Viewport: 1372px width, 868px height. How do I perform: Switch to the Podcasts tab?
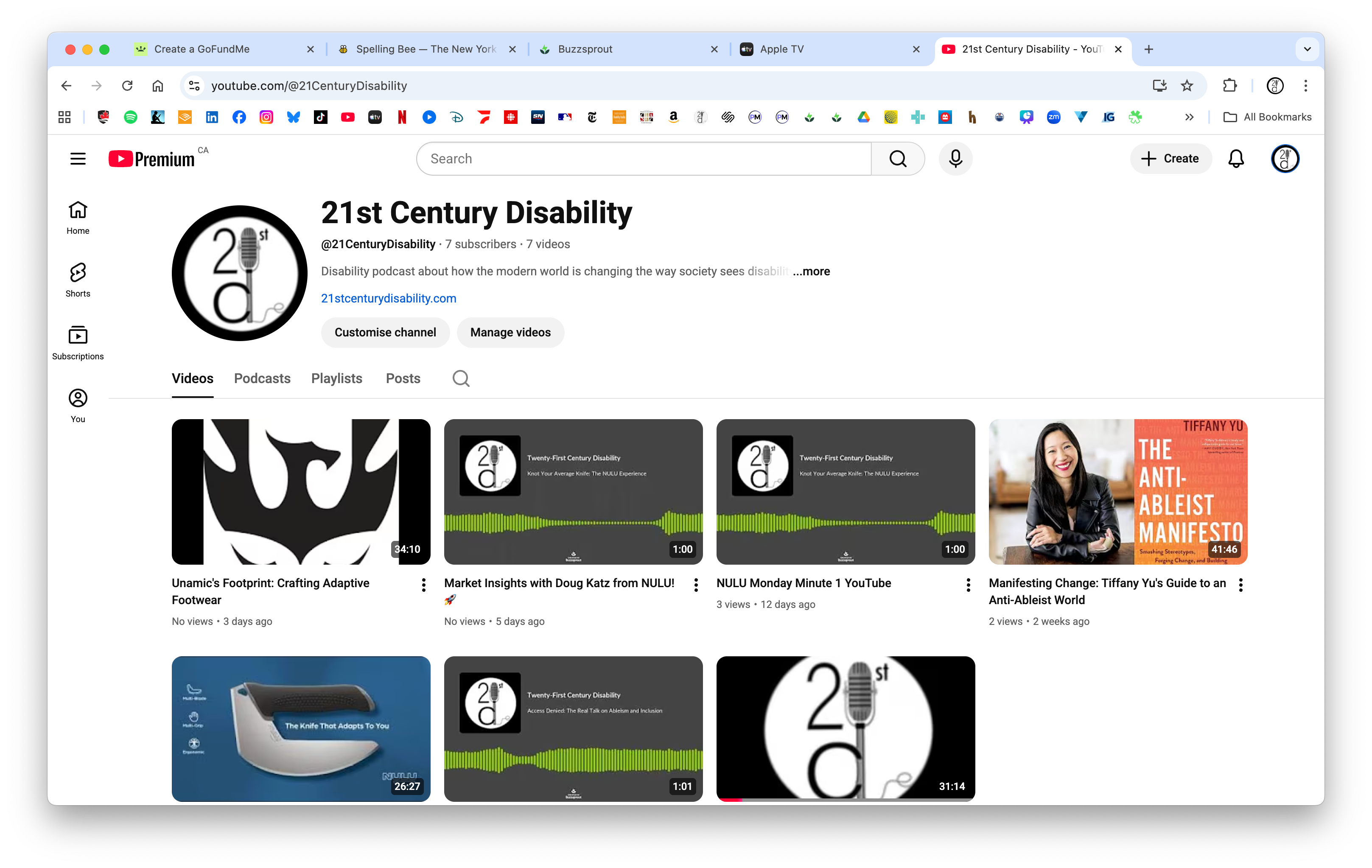[x=262, y=378]
